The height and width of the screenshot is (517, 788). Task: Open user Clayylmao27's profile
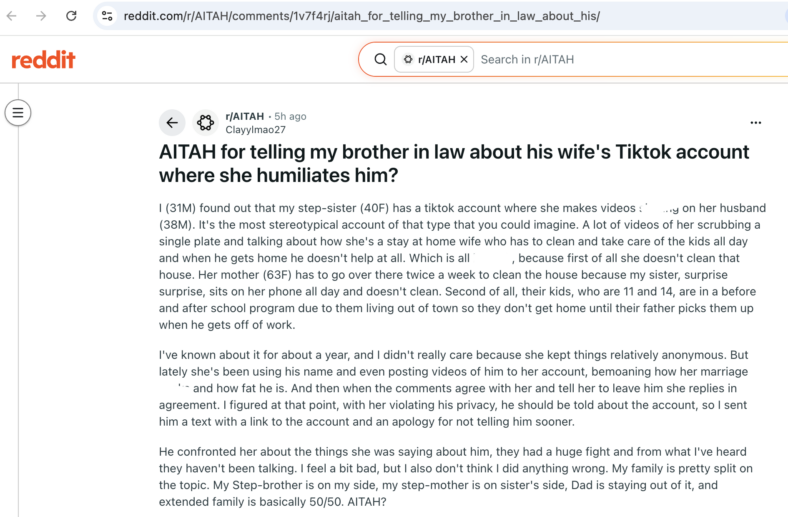click(x=255, y=130)
